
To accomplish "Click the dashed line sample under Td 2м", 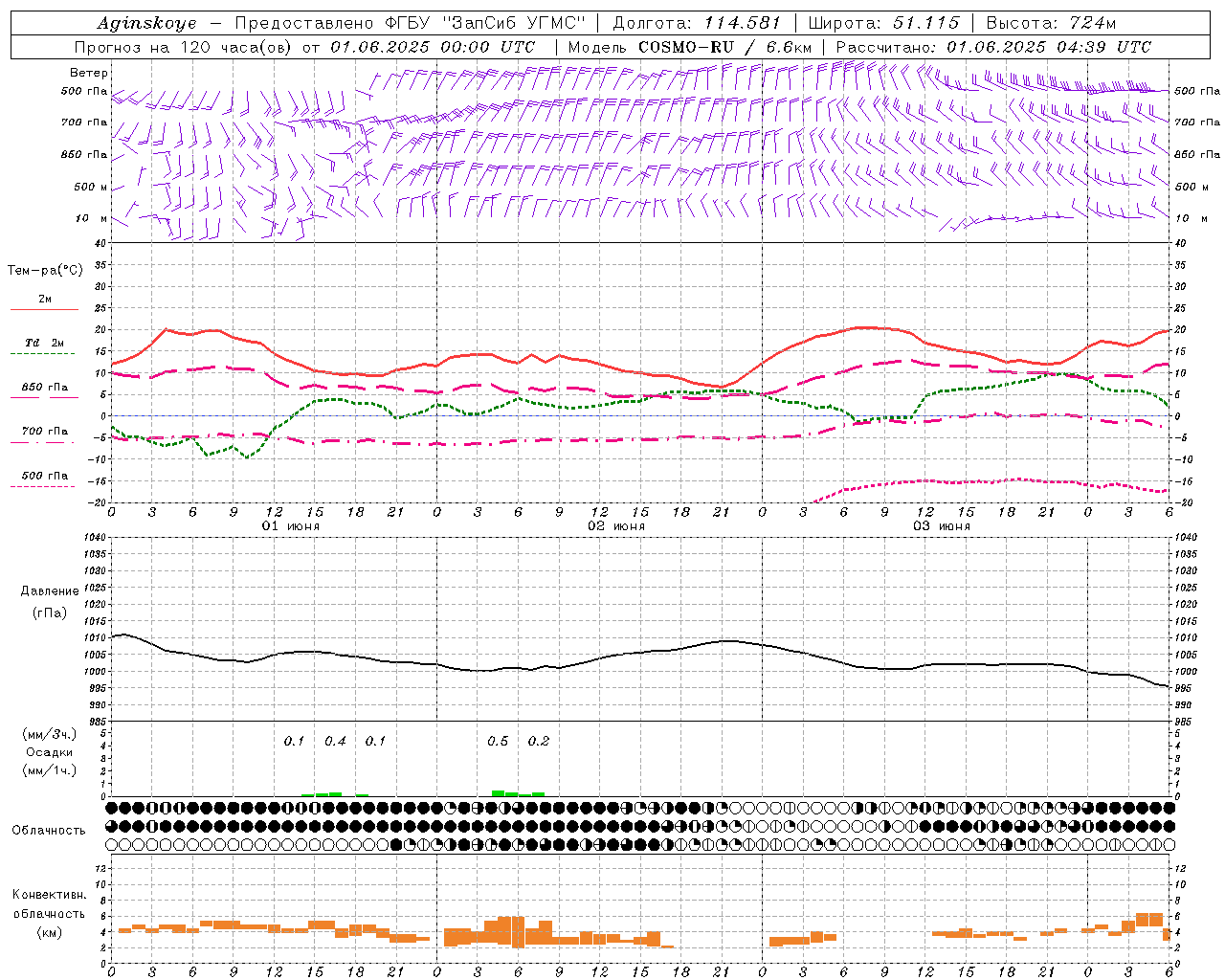I will tap(42, 354).
